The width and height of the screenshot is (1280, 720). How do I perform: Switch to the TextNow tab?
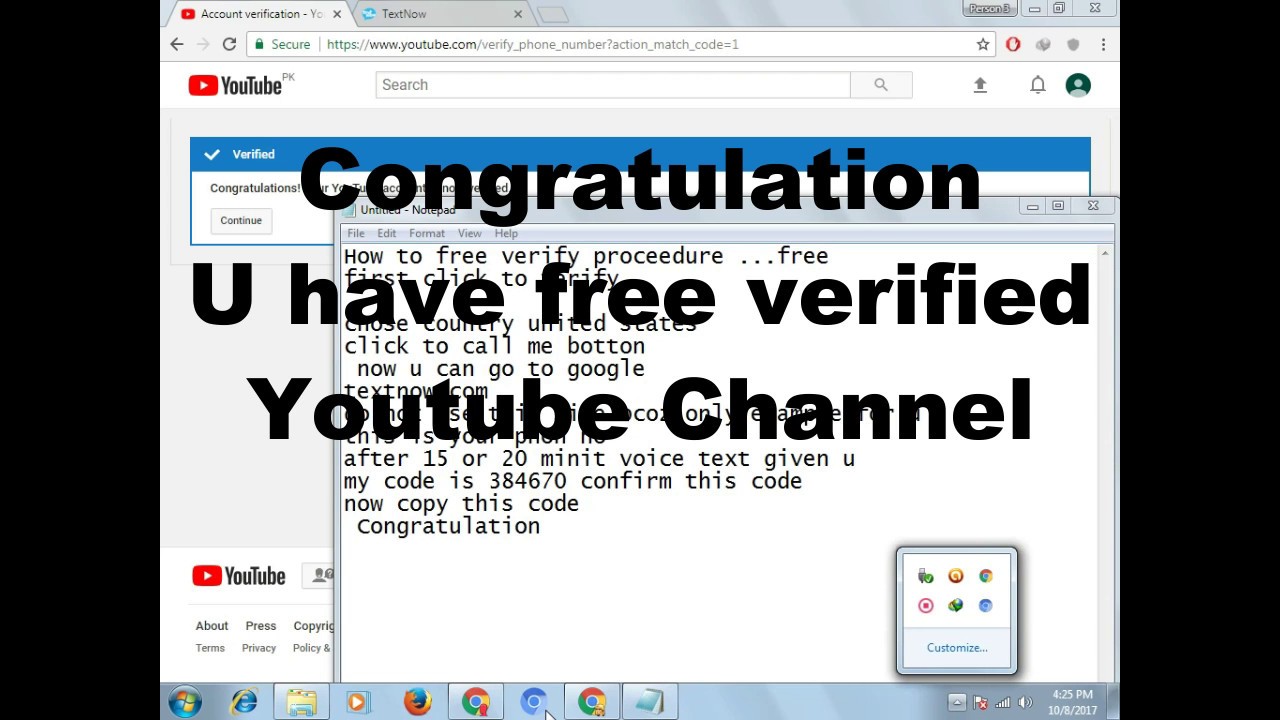pos(440,14)
